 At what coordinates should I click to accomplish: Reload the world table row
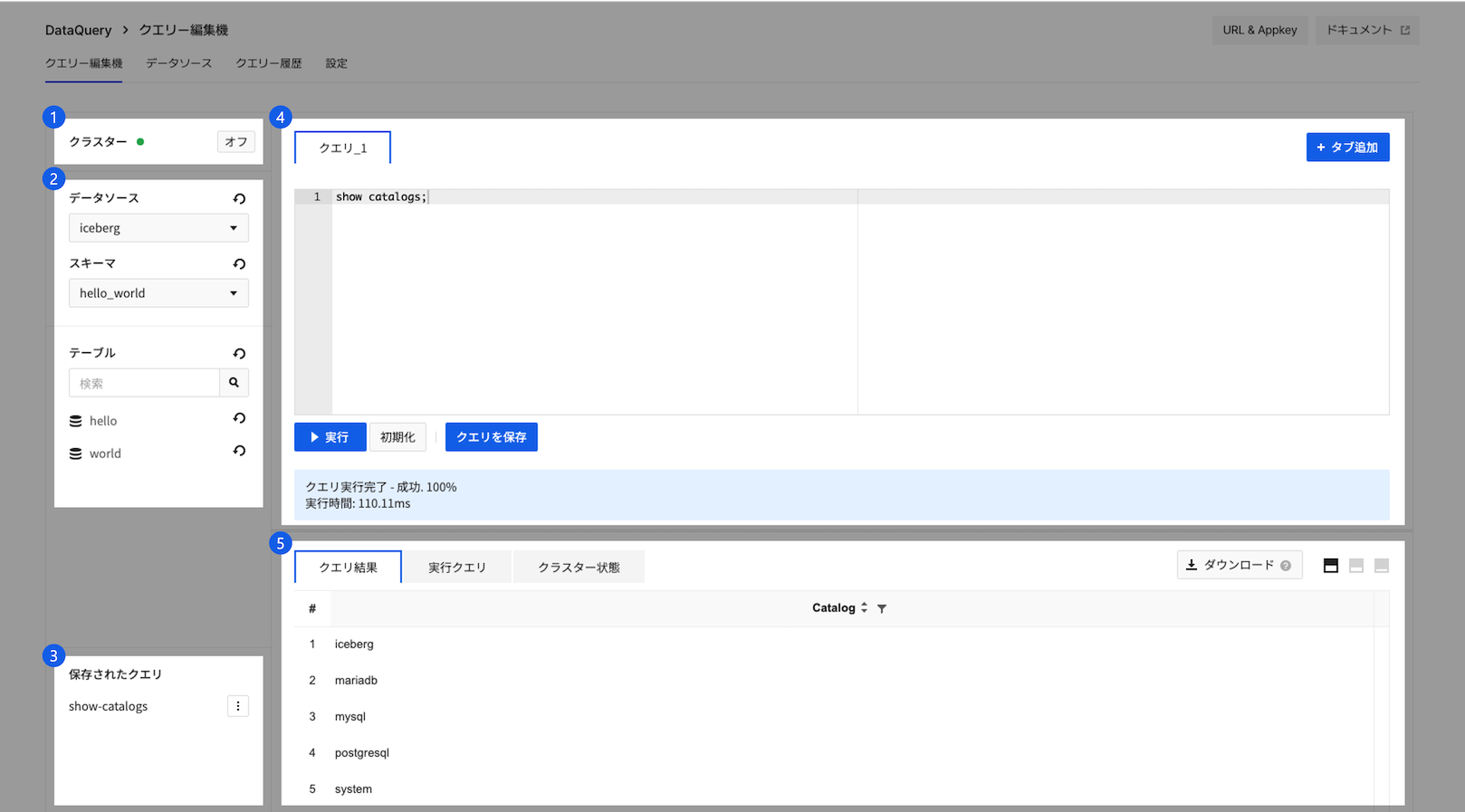tap(239, 451)
